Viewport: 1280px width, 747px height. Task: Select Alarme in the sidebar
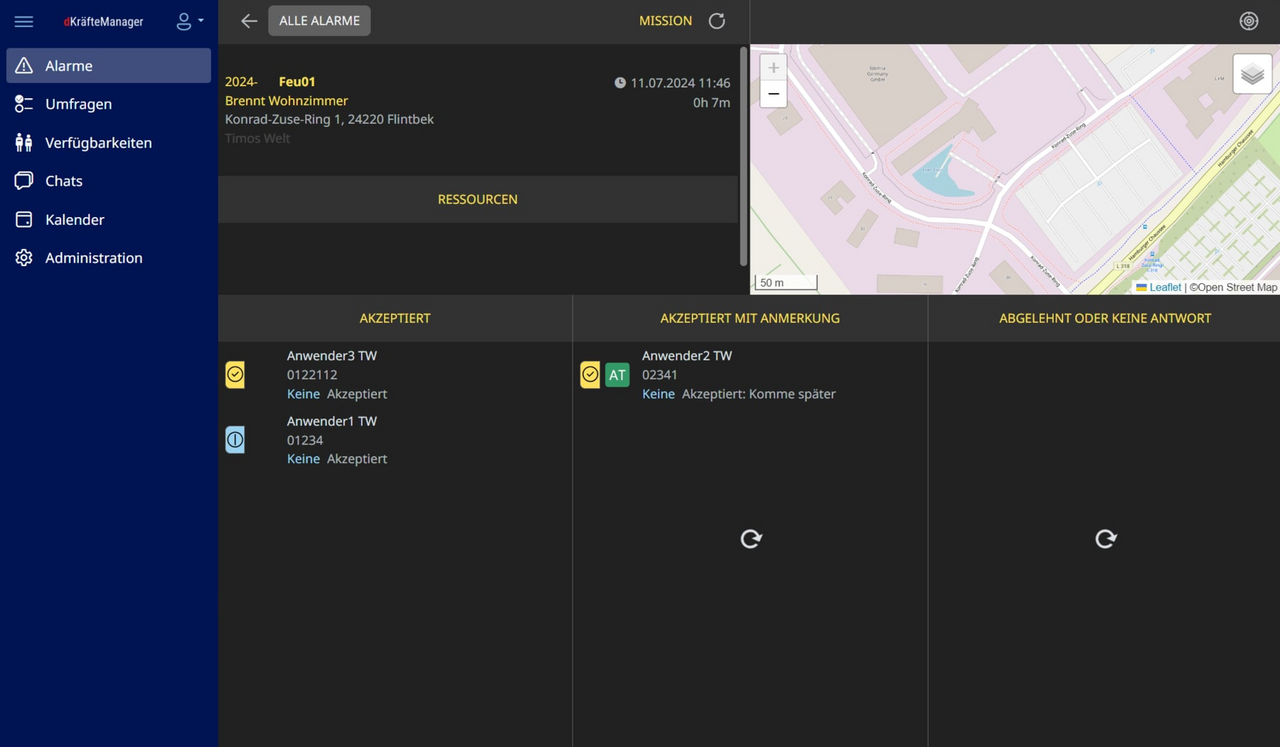click(x=108, y=66)
